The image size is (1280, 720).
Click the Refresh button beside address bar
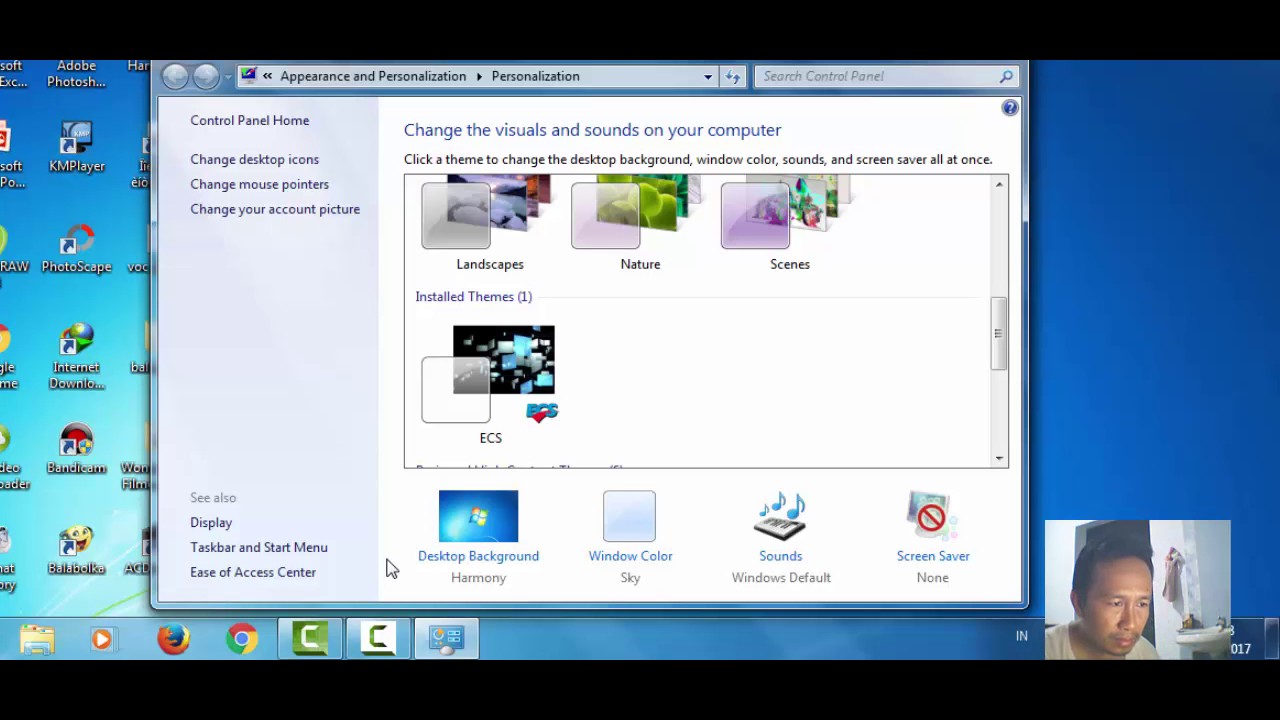click(733, 77)
